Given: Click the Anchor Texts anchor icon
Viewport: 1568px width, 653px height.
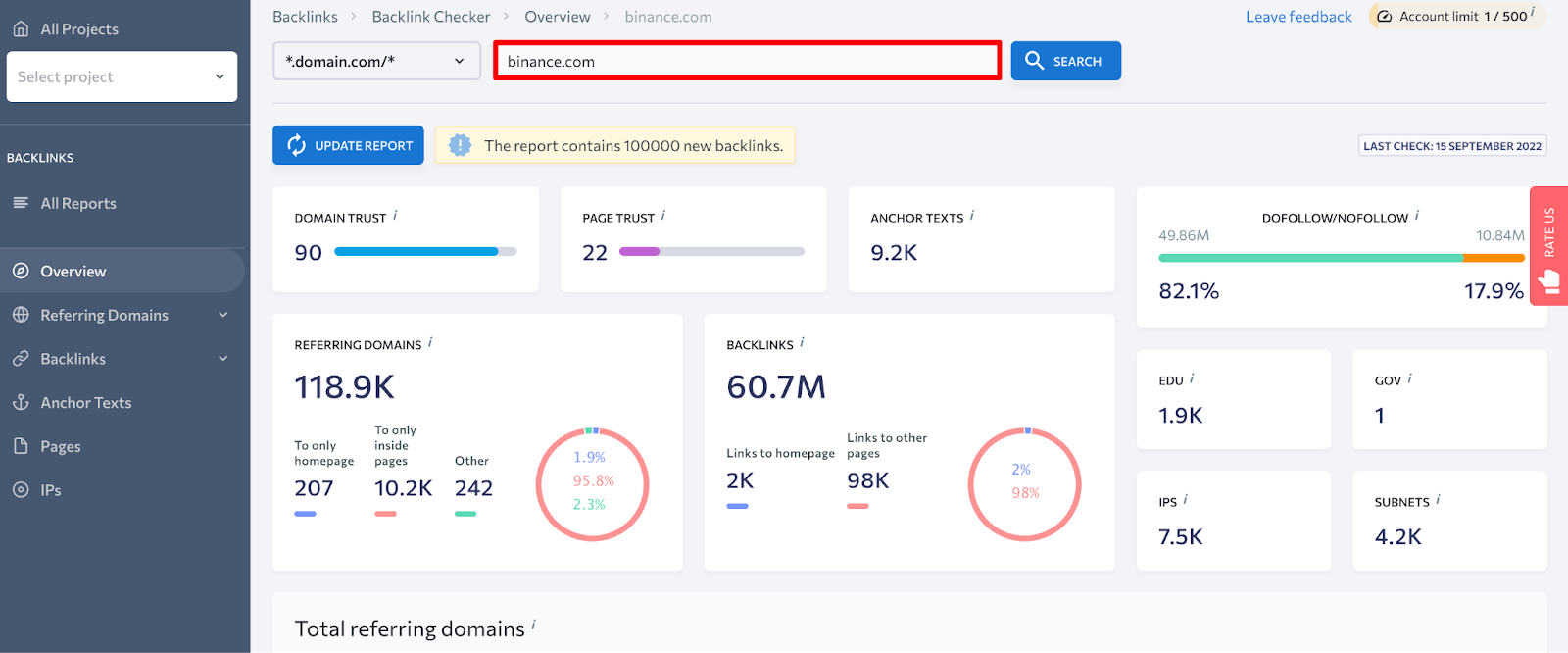Looking at the screenshot, I should coord(21,403).
